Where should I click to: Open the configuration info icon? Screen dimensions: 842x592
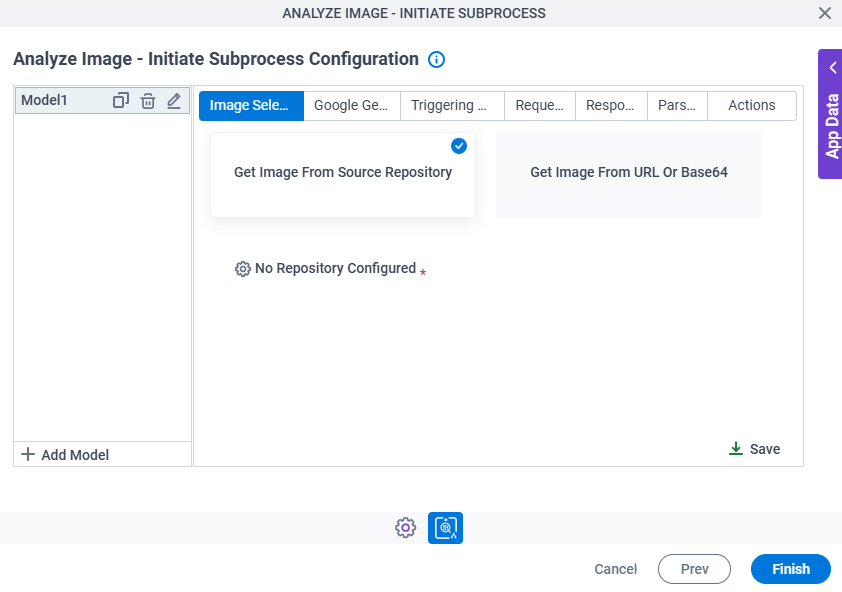click(436, 59)
